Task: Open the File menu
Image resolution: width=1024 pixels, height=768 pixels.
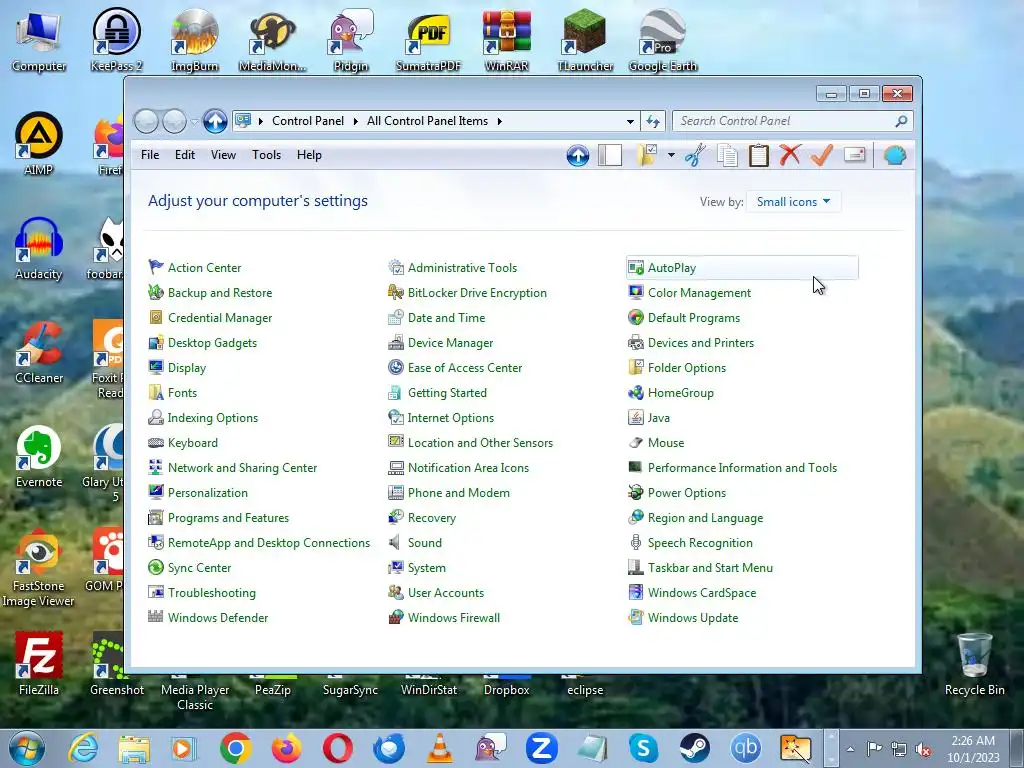Action: [x=150, y=155]
